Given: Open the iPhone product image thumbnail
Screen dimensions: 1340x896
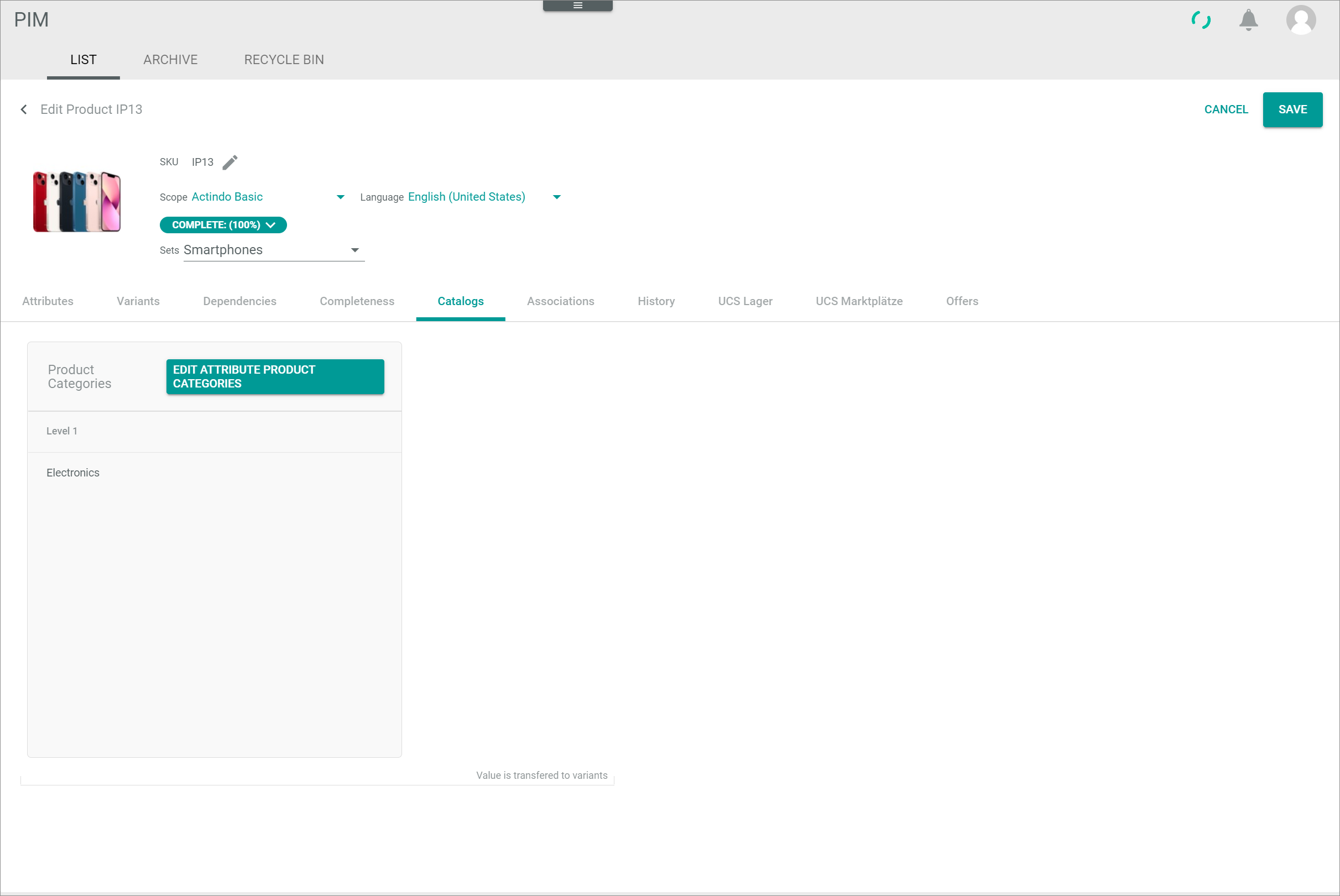Looking at the screenshot, I should coord(77,201).
